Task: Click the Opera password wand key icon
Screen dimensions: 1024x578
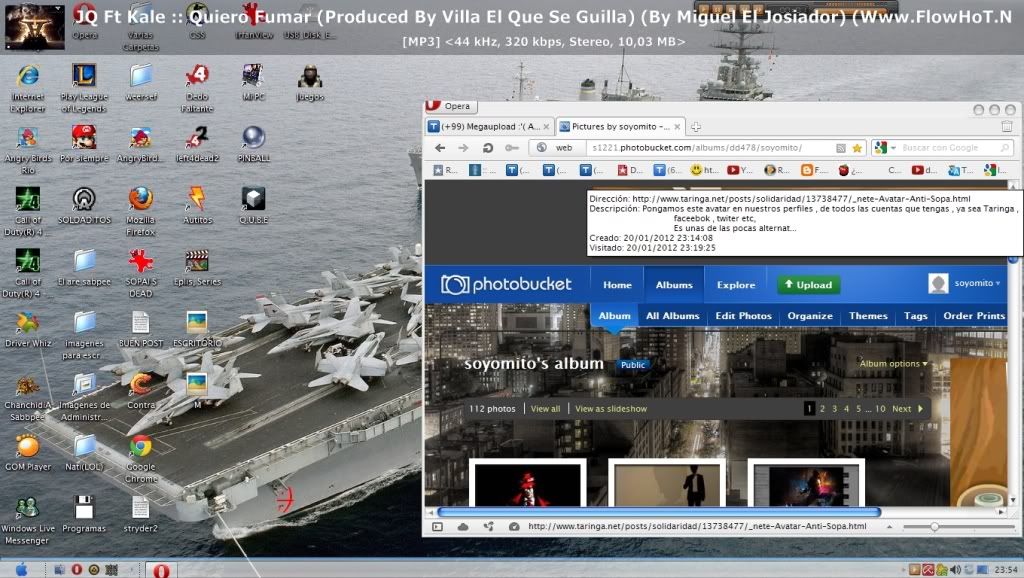Action: (511, 148)
